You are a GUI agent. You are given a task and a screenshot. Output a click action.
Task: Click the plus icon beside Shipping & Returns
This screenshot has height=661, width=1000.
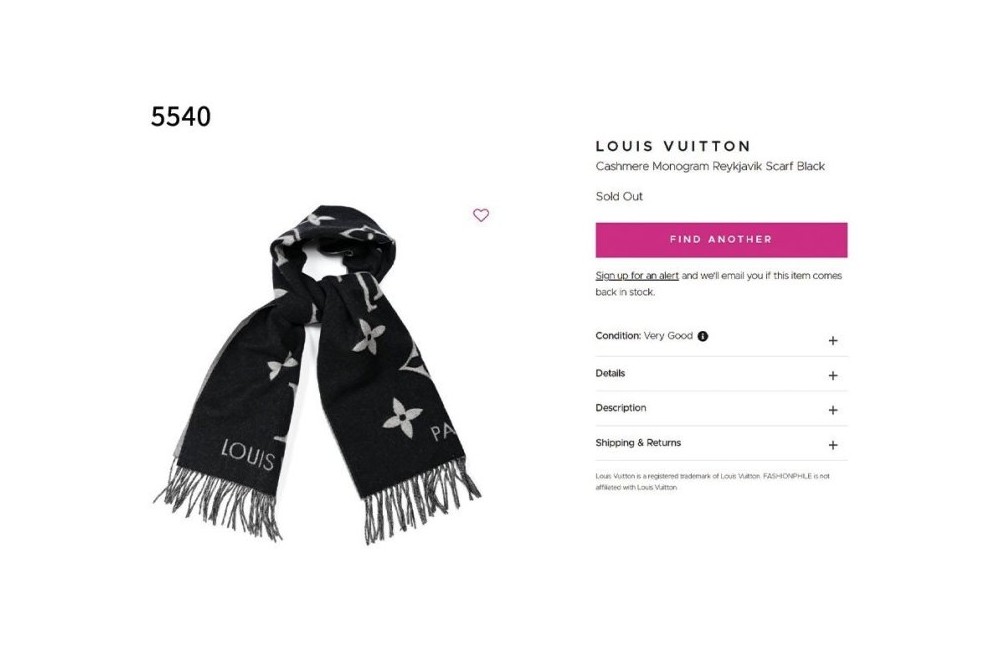tap(833, 445)
